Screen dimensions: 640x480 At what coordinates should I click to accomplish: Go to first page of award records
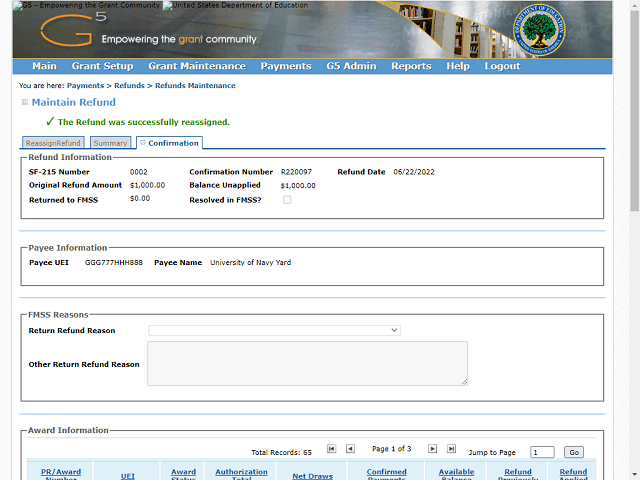(332, 449)
